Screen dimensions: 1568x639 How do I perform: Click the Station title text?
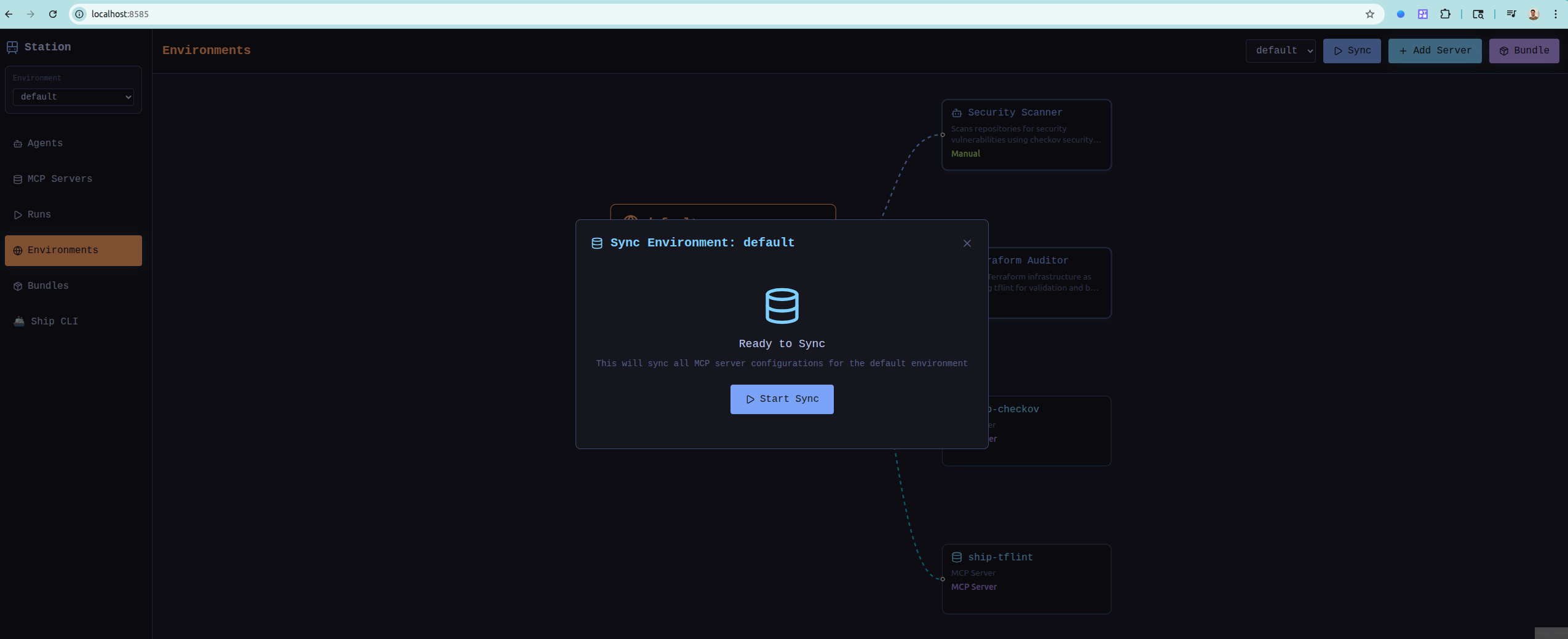coord(47,47)
